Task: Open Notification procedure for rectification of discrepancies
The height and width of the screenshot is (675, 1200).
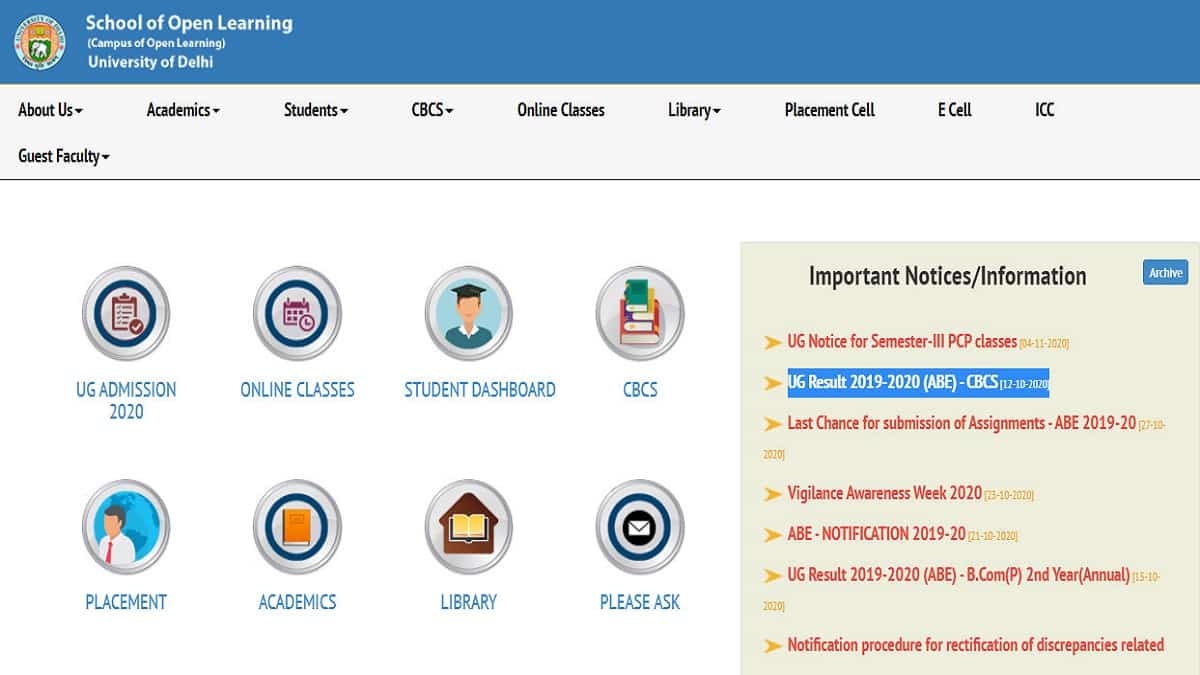Action: [976, 646]
